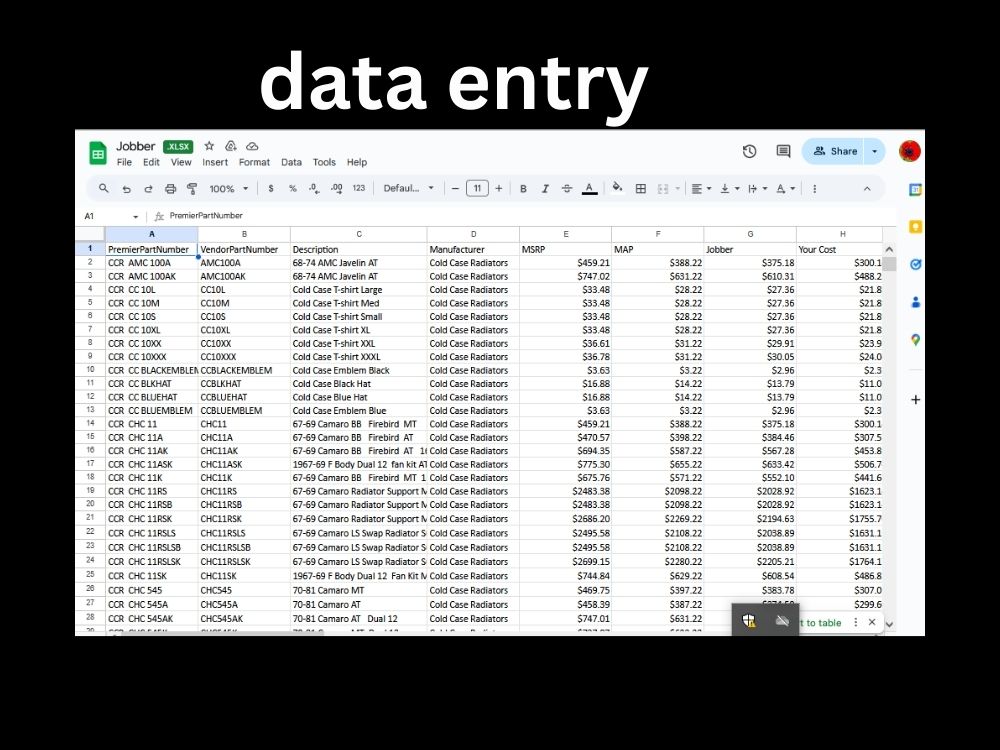Open text wrapping dropdown
The width and height of the screenshot is (1000, 750).
click(757, 189)
